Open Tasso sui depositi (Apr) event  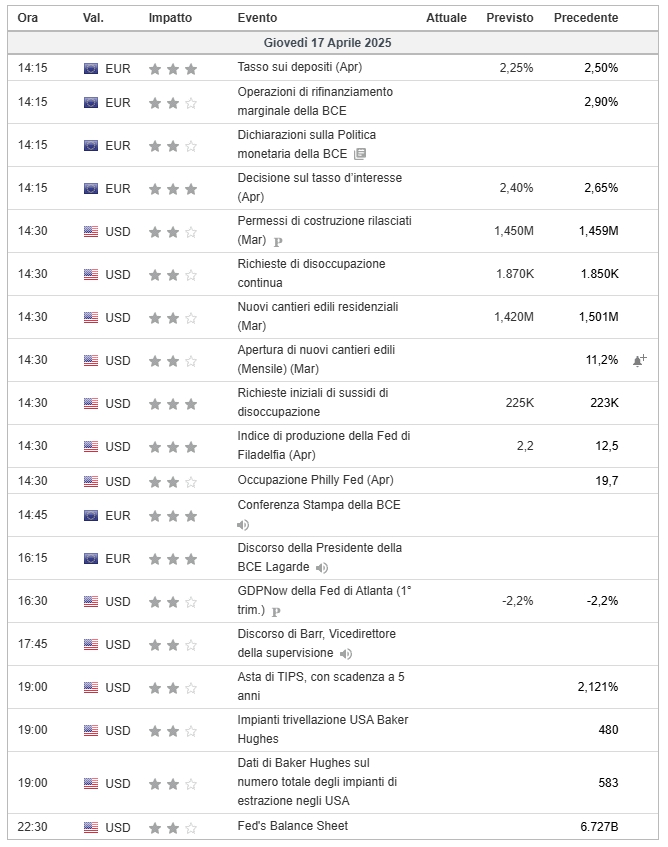pyautogui.click(x=300, y=67)
